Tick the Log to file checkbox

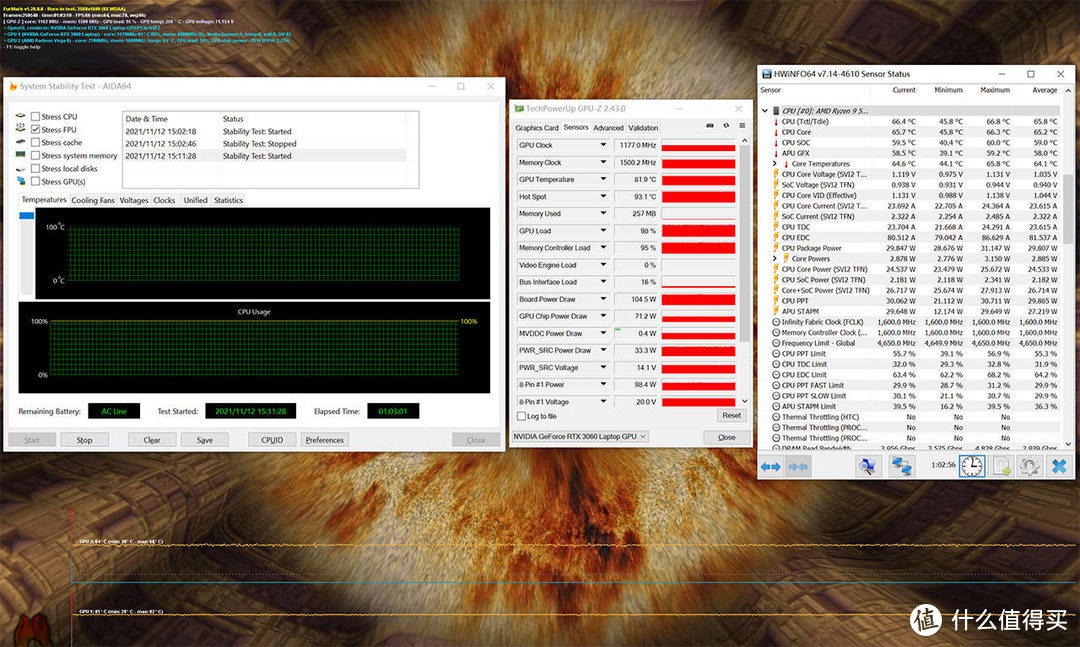[x=521, y=416]
